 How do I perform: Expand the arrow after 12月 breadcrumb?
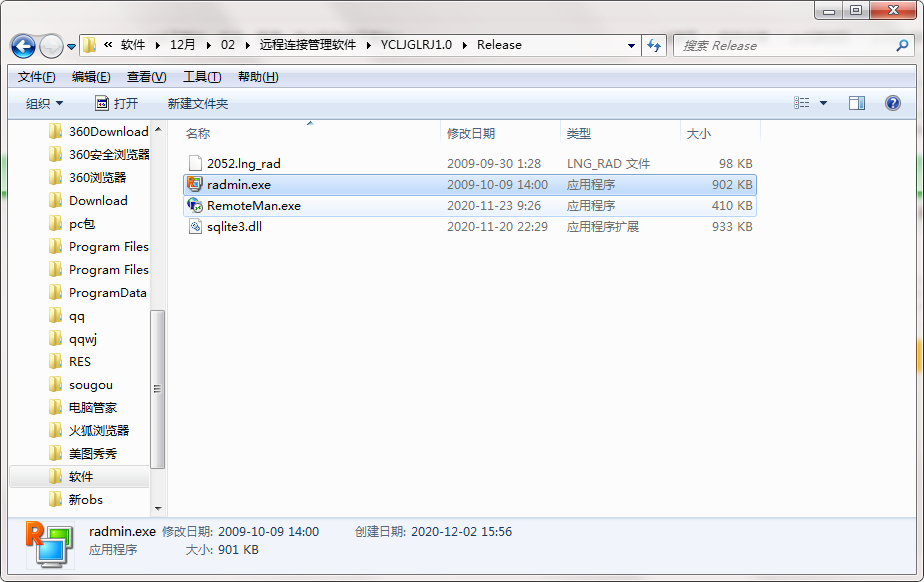208,45
